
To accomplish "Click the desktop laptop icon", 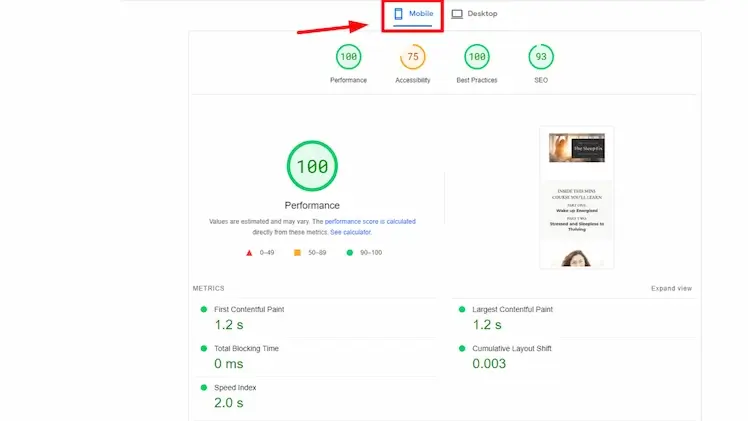I will [457, 14].
